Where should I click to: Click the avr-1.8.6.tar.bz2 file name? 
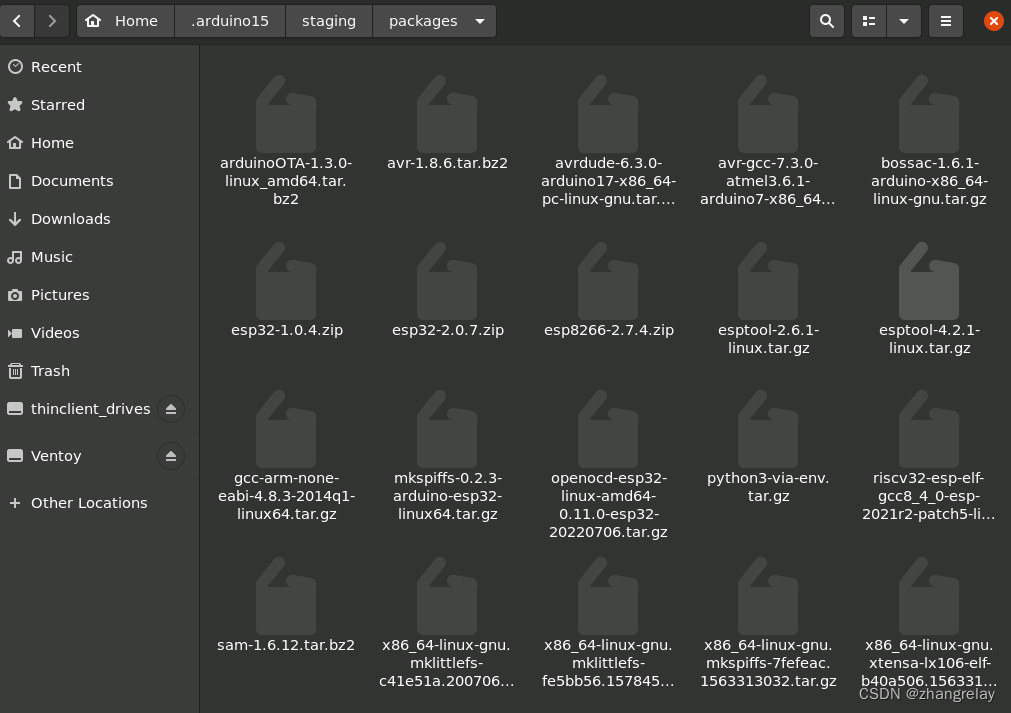pyautogui.click(x=447, y=163)
